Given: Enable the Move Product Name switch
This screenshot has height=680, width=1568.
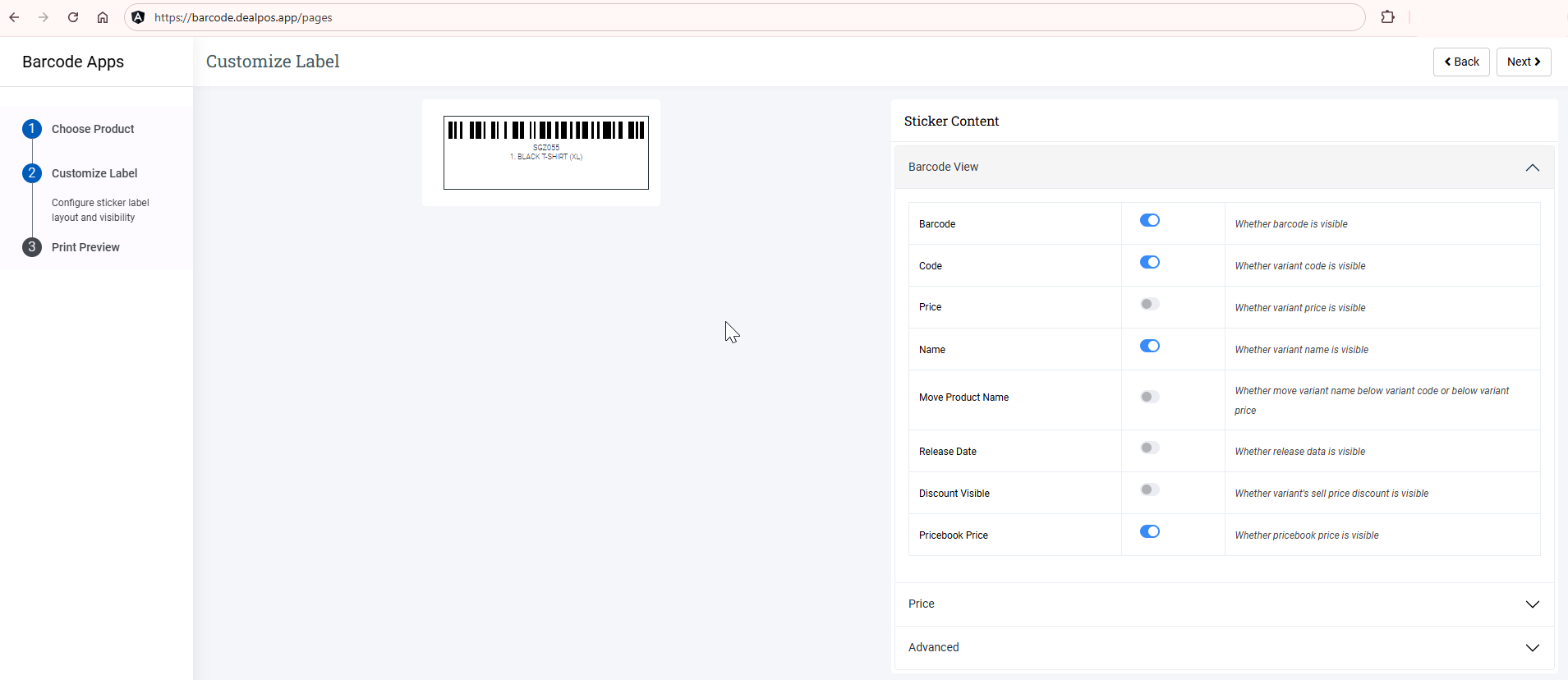Looking at the screenshot, I should pos(1150,397).
